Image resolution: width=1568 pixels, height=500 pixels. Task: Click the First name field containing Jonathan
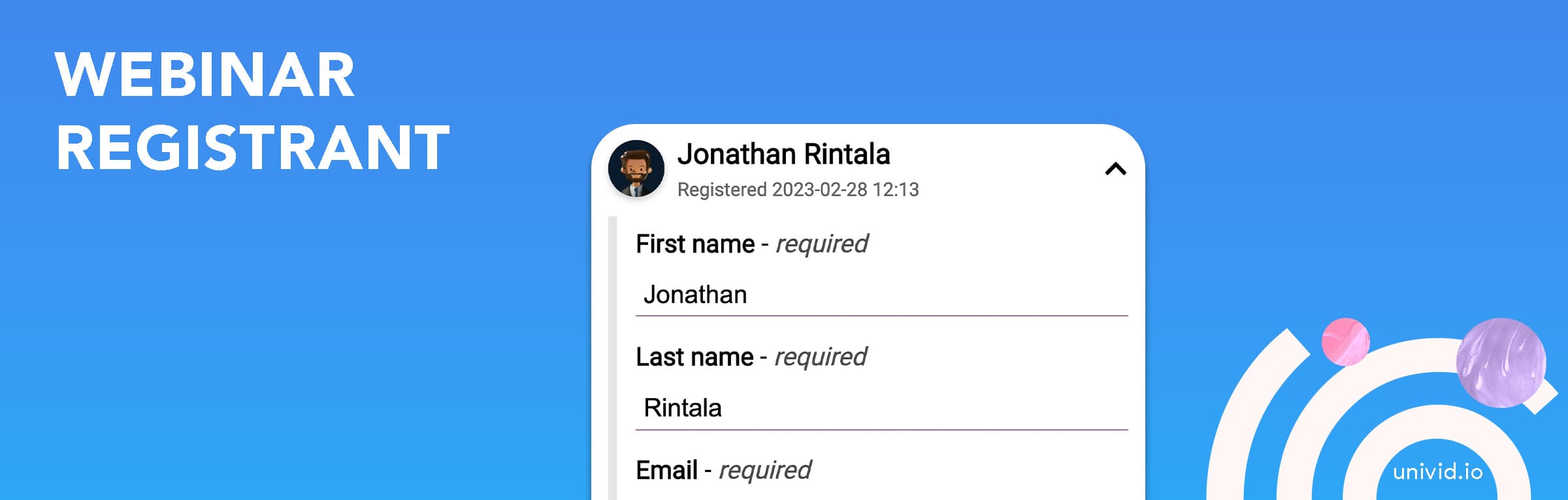tap(881, 295)
